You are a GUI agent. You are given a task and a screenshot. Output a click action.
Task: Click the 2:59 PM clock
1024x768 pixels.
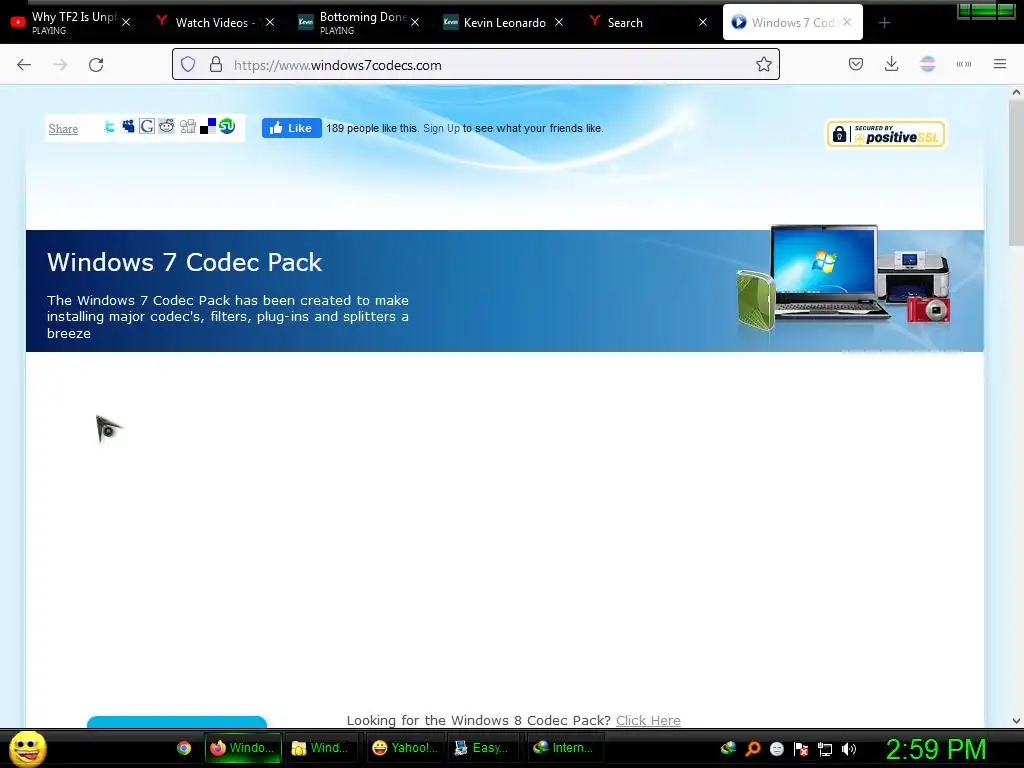[x=935, y=749]
